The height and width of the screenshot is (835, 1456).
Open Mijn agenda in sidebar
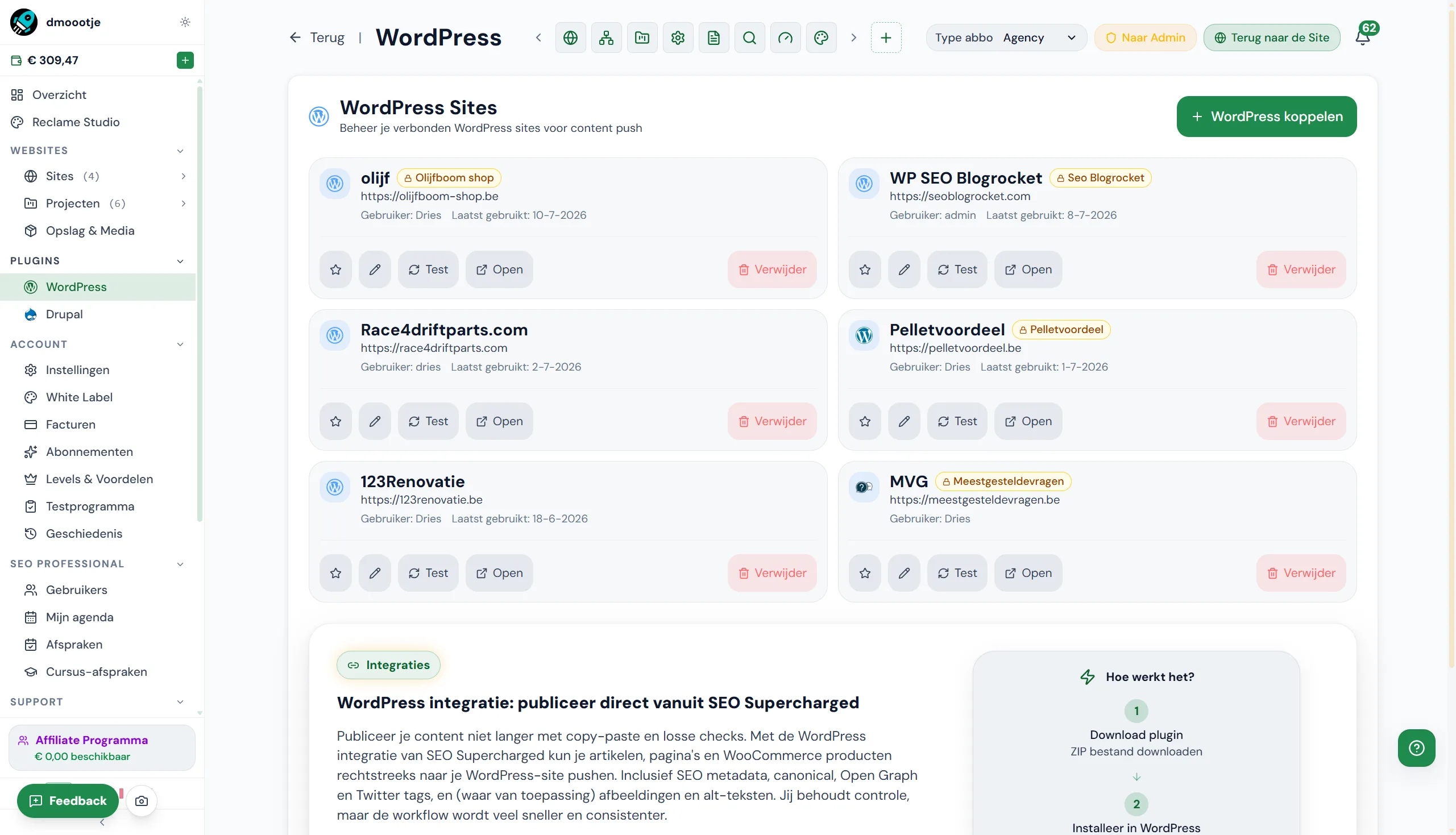coord(97,618)
